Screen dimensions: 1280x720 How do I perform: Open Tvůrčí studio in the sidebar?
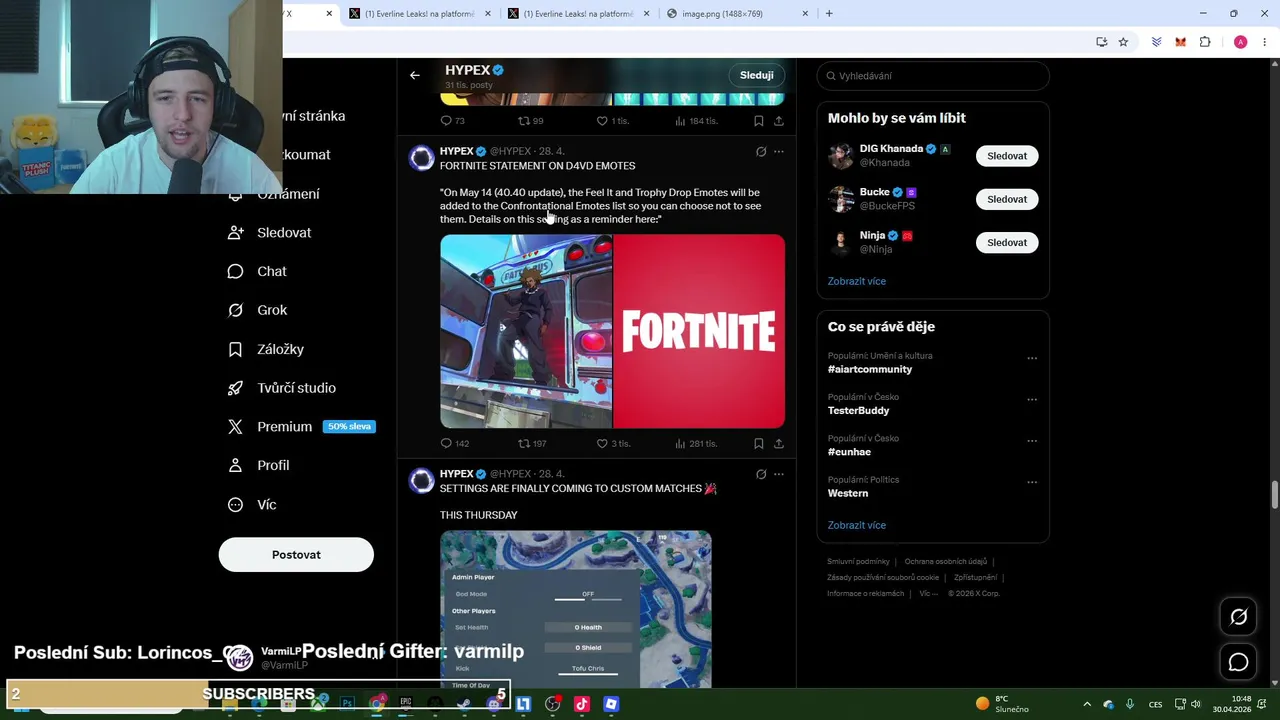282,388
